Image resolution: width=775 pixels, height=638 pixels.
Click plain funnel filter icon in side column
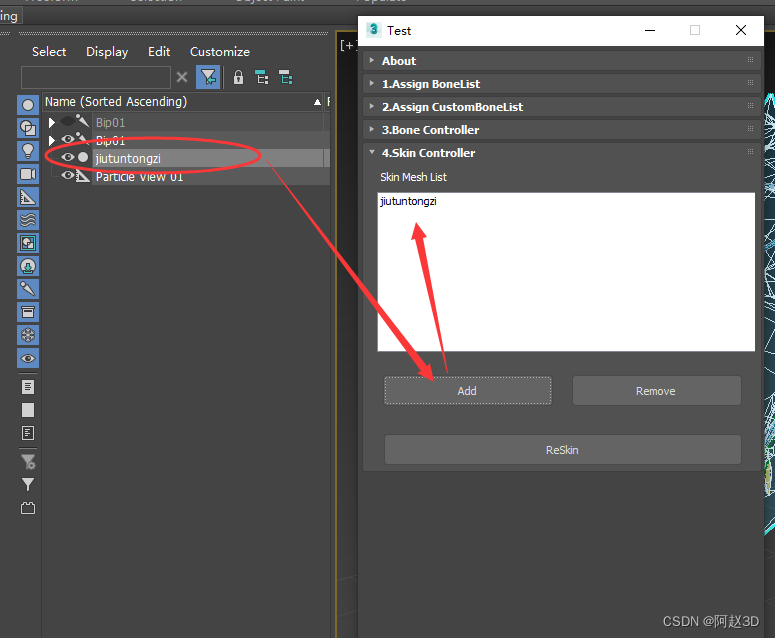(x=28, y=484)
